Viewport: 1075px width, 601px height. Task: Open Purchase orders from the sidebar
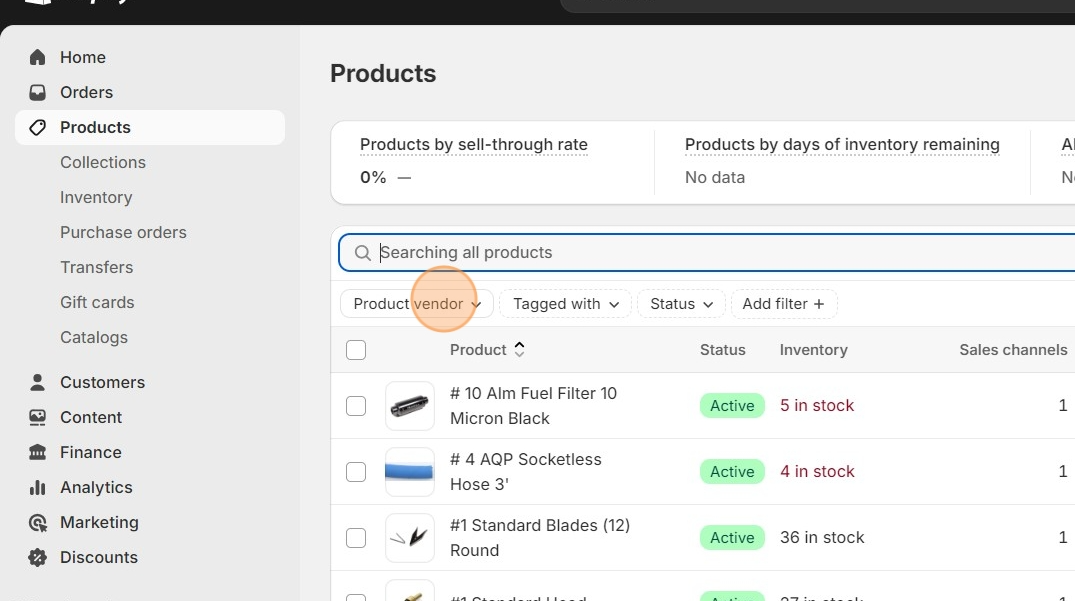coord(123,232)
